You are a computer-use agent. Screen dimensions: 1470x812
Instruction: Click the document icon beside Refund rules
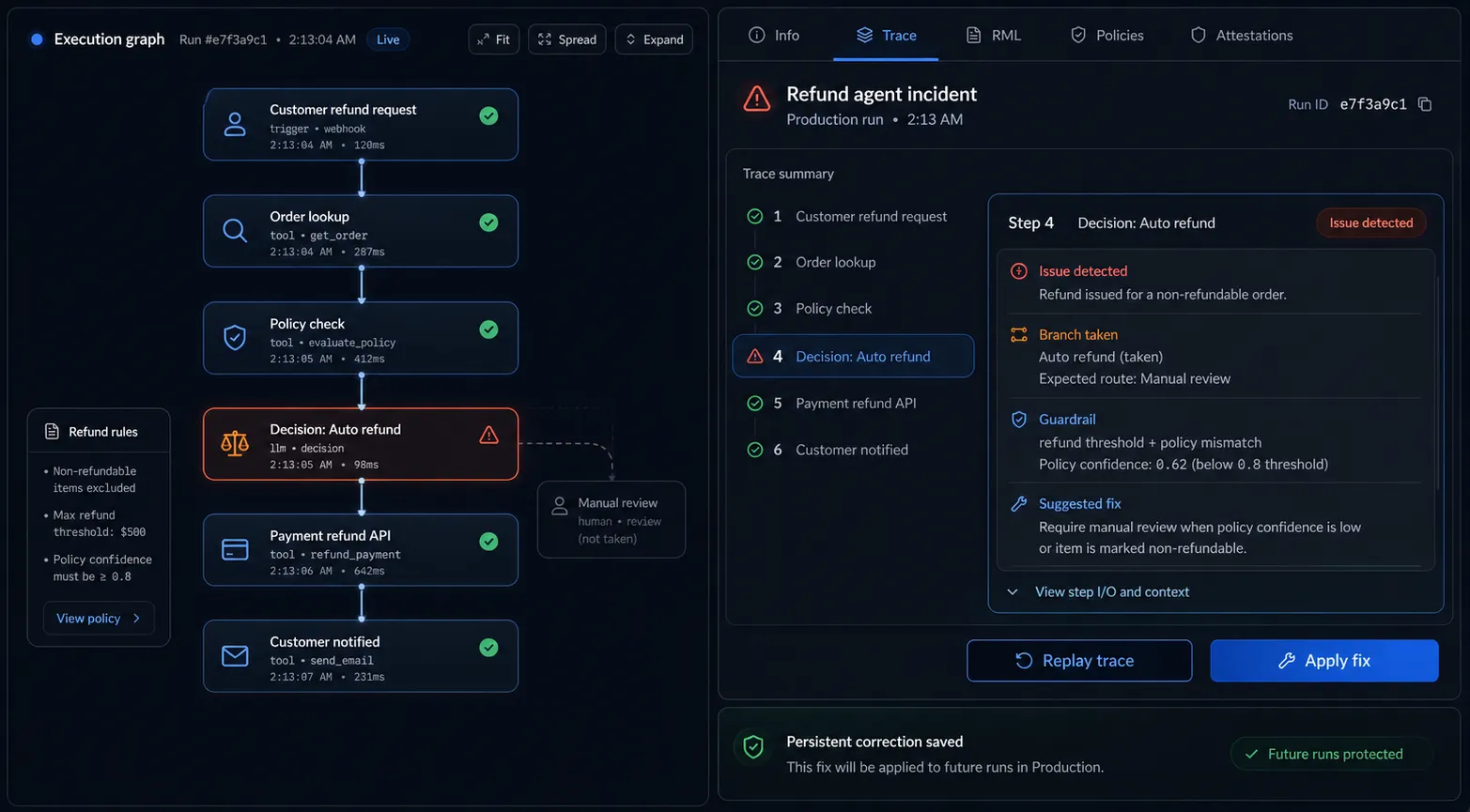[52, 431]
